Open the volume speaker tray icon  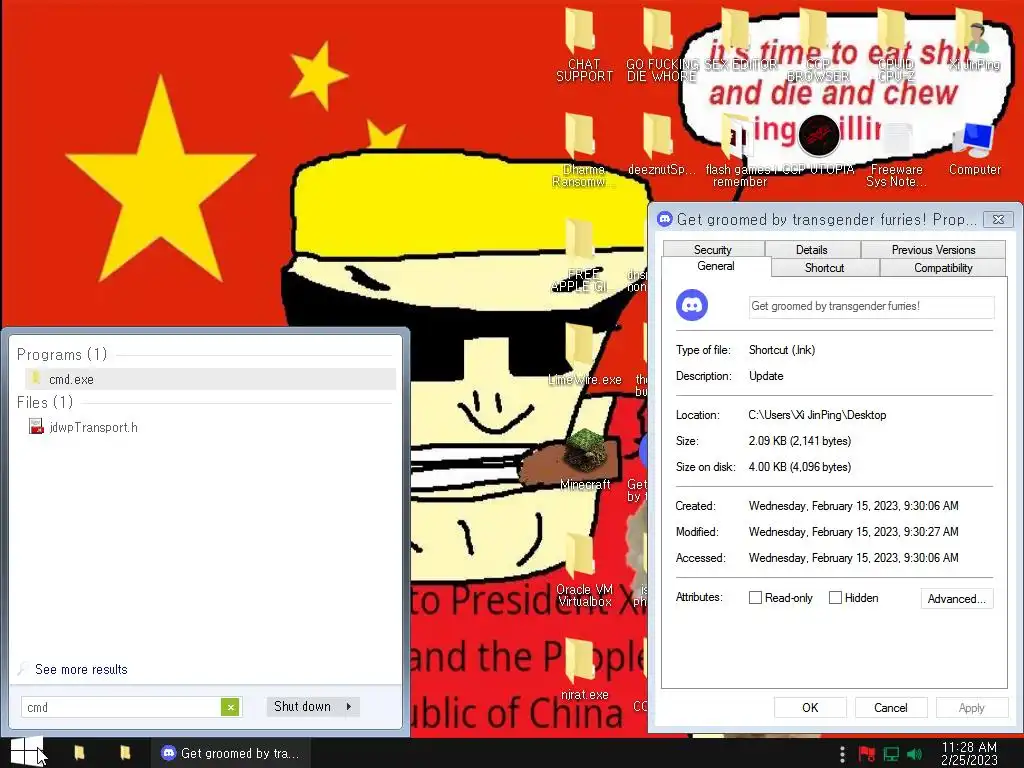pyautogui.click(x=915, y=754)
